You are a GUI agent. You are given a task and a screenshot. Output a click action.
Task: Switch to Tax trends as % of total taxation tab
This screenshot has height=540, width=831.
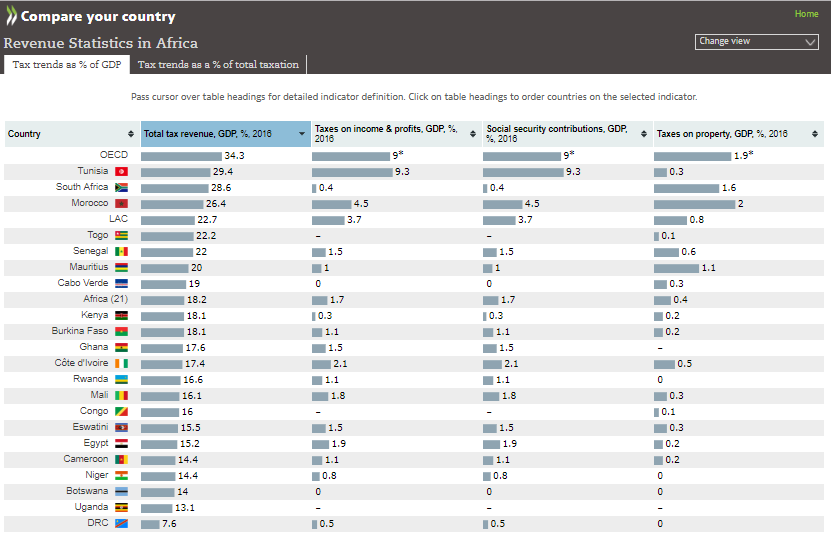[218, 65]
